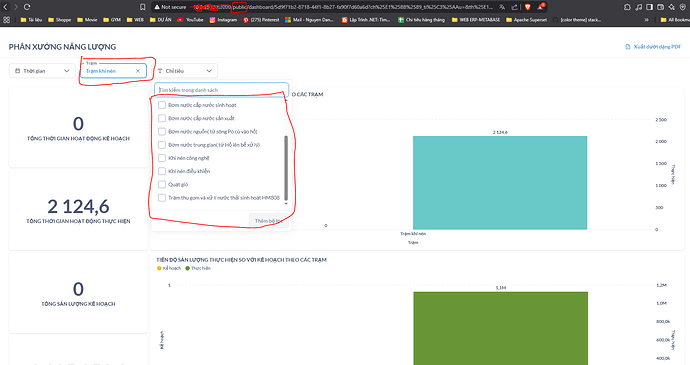The height and width of the screenshot is (365, 690).
Task: Click the PDF export icon next to Xuất dưới dạng PDF
Action: tap(628, 47)
